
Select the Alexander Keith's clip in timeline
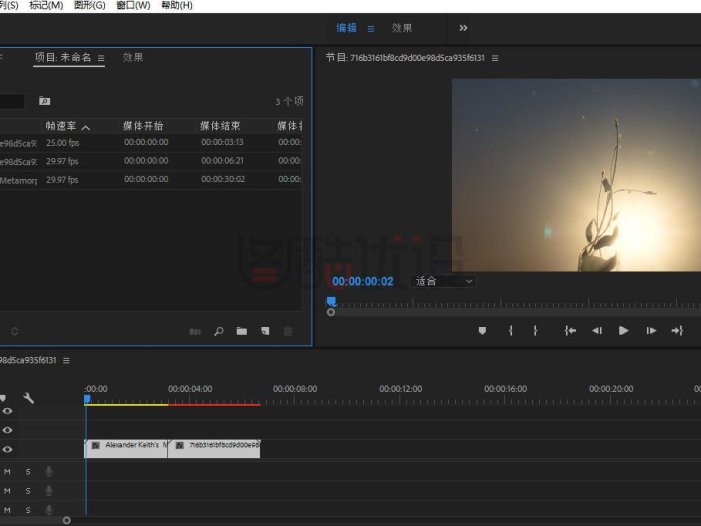point(126,449)
